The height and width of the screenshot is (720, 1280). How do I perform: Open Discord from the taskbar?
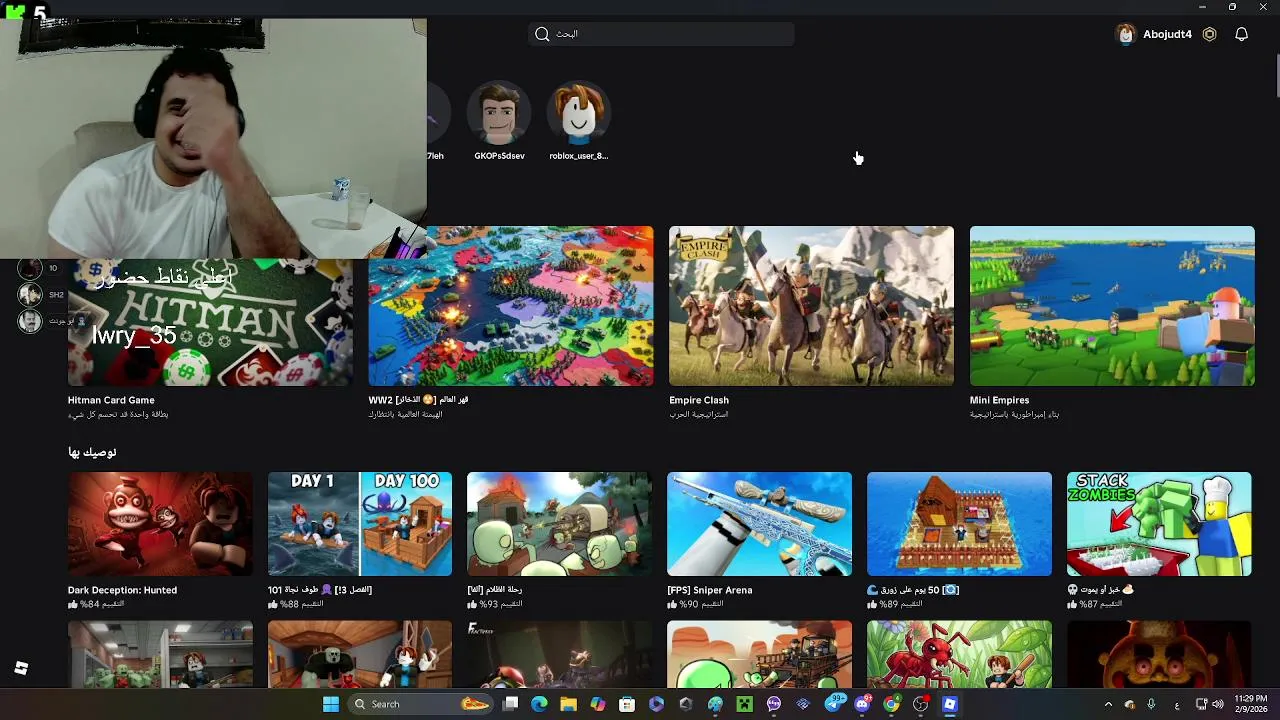(862, 704)
